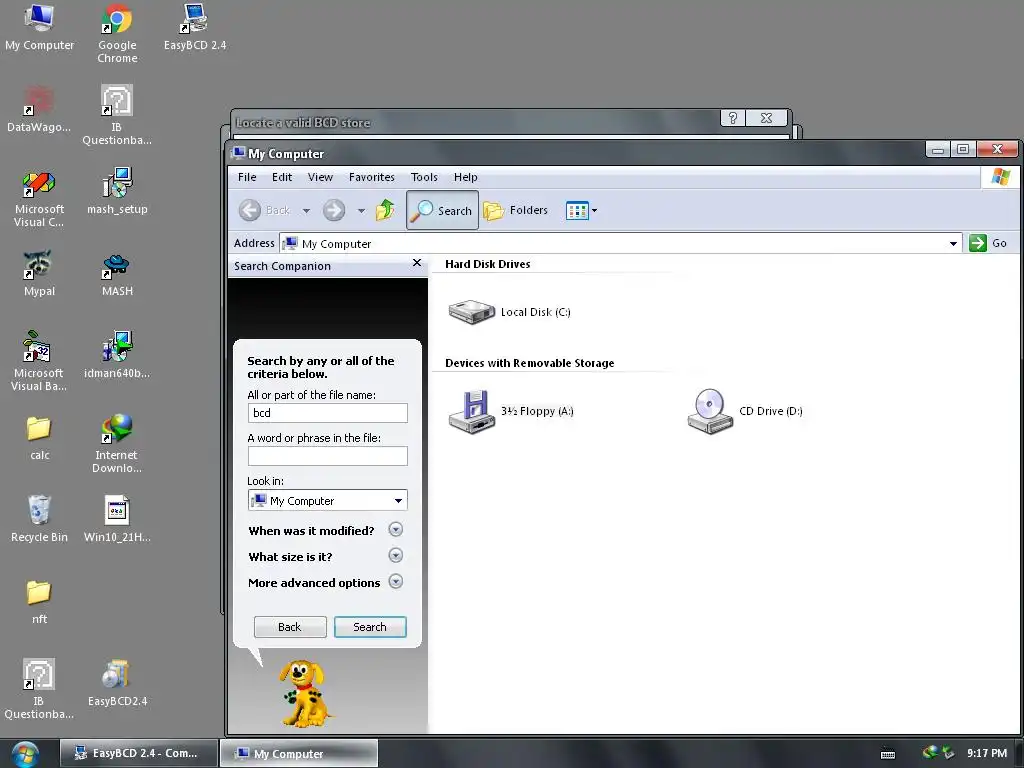Toggle the Search toolbar button
Image resolution: width=1024 pixels, height=768 pixels.
pos(442,210)
